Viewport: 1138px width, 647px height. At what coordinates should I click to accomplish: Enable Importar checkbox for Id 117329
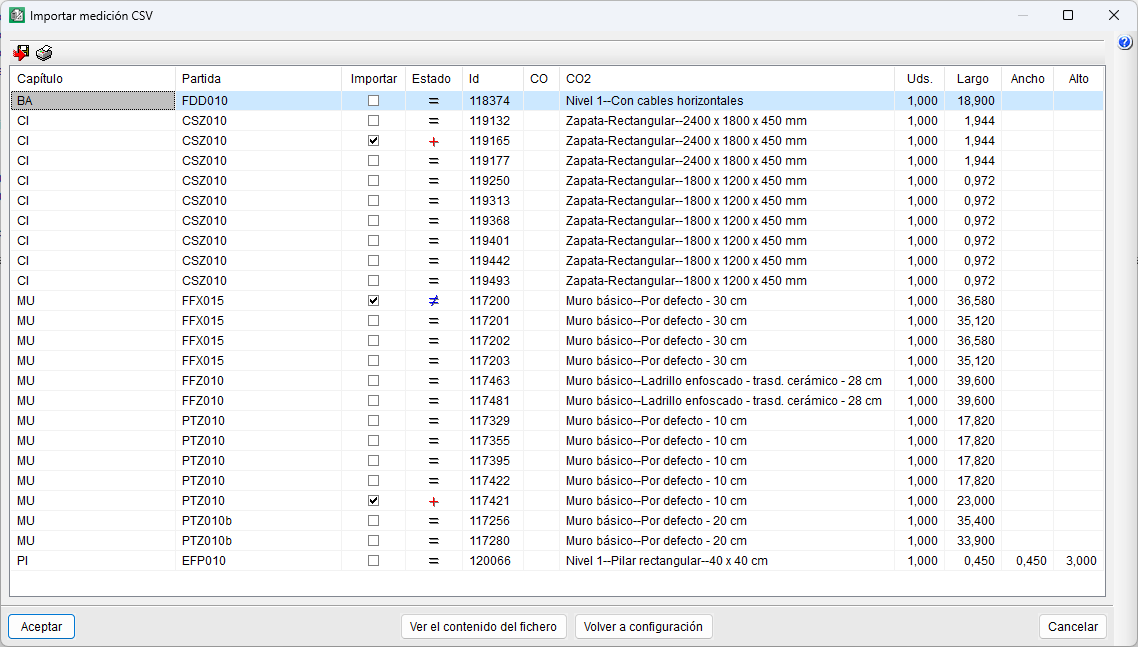pos(373,420)
